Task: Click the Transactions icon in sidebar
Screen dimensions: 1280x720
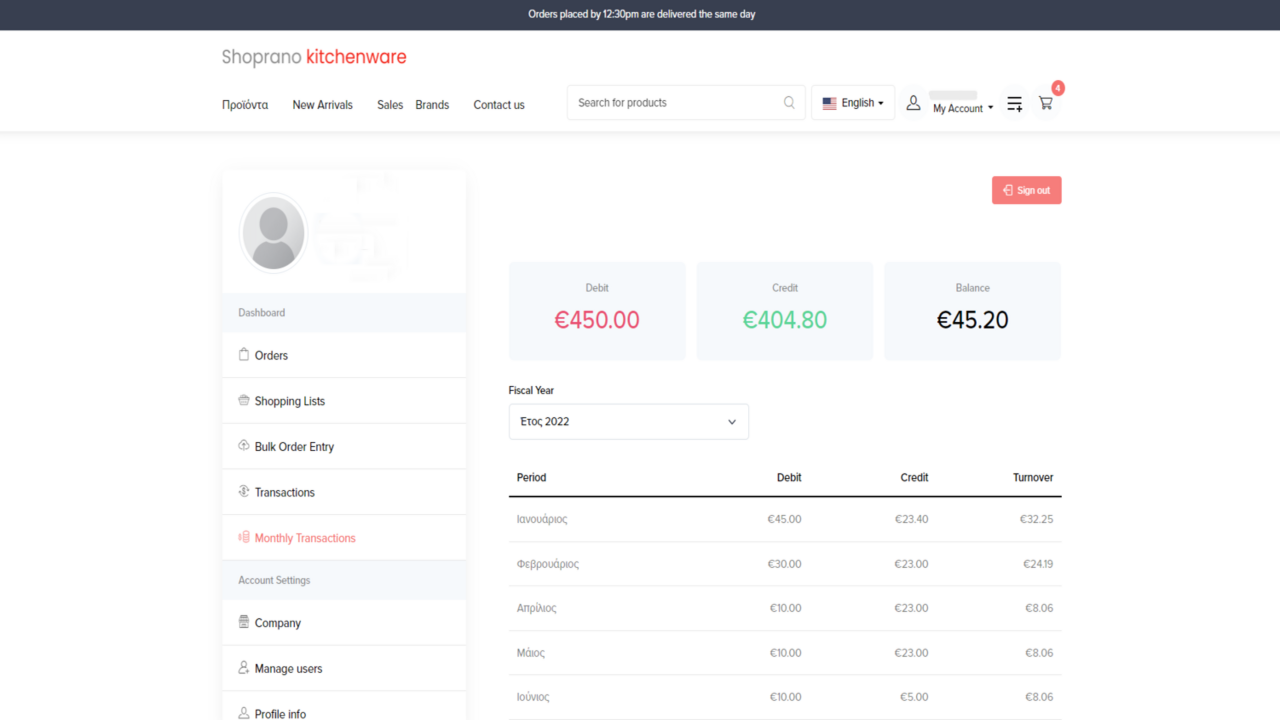Action: tap(243, 492)
